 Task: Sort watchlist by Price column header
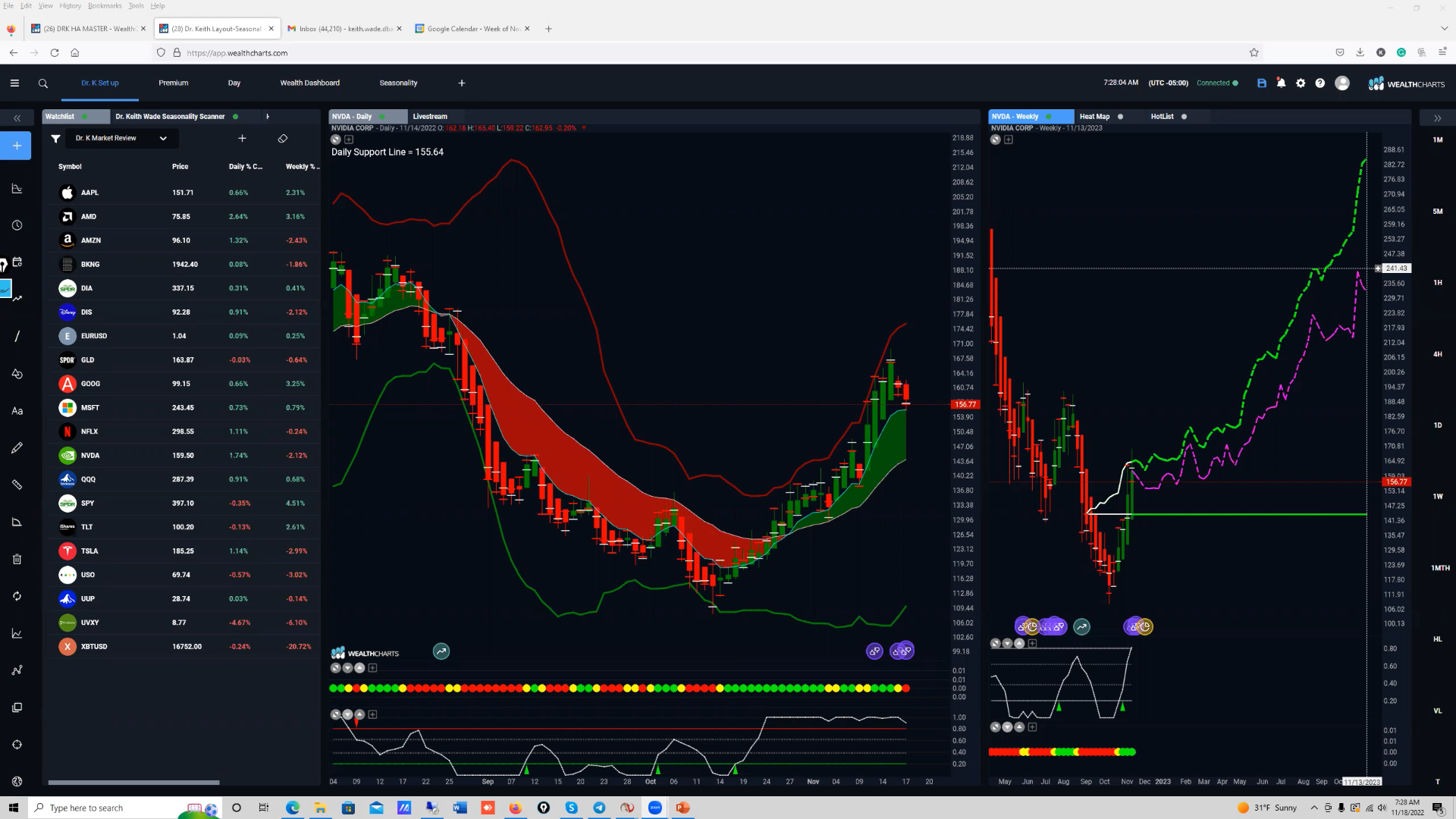point(180,167)
